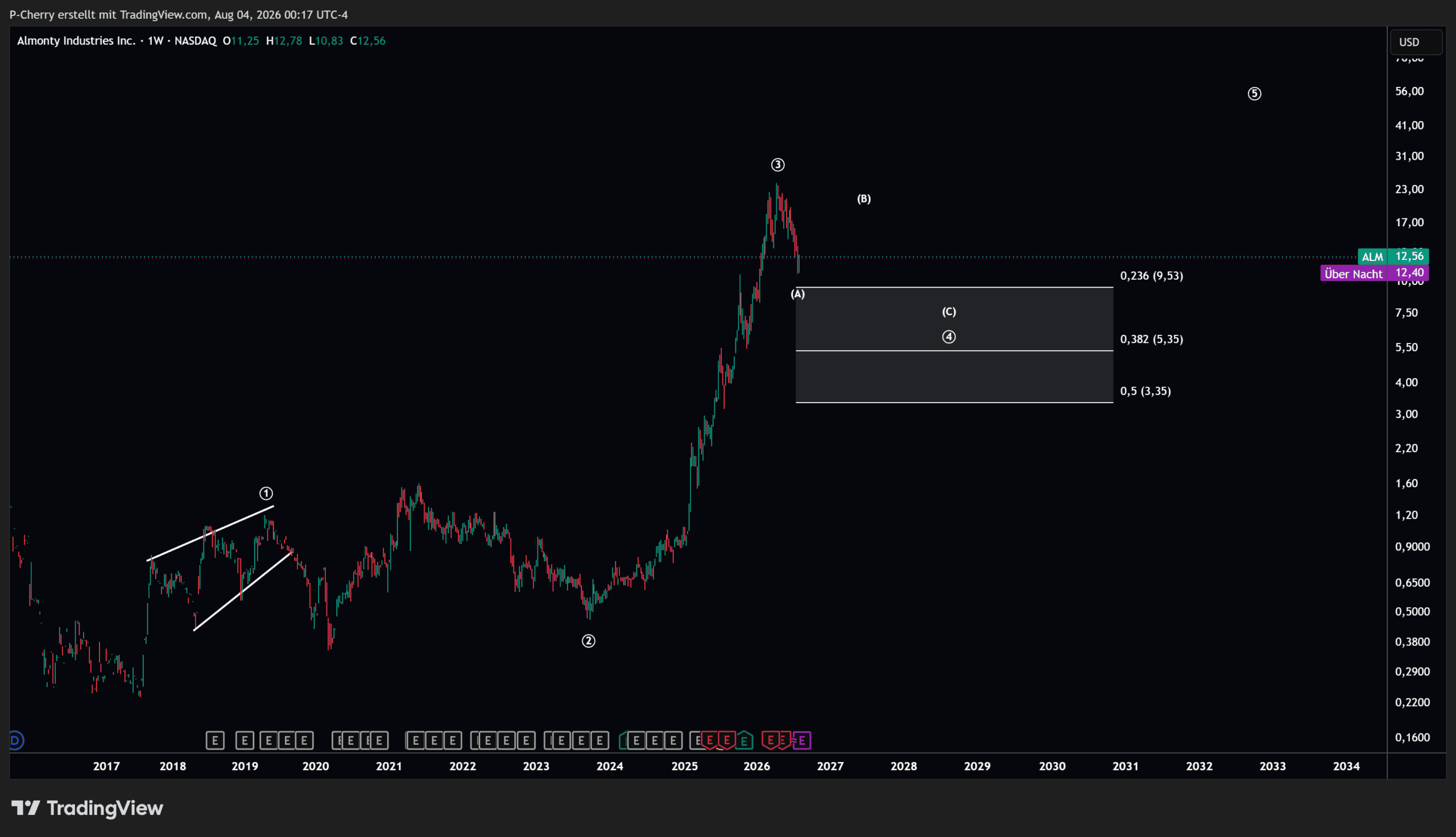The height and width of the screenshot is (837, 1456).
Task: Click the 2034 label on the time axis
Action: click(1346, 766)
